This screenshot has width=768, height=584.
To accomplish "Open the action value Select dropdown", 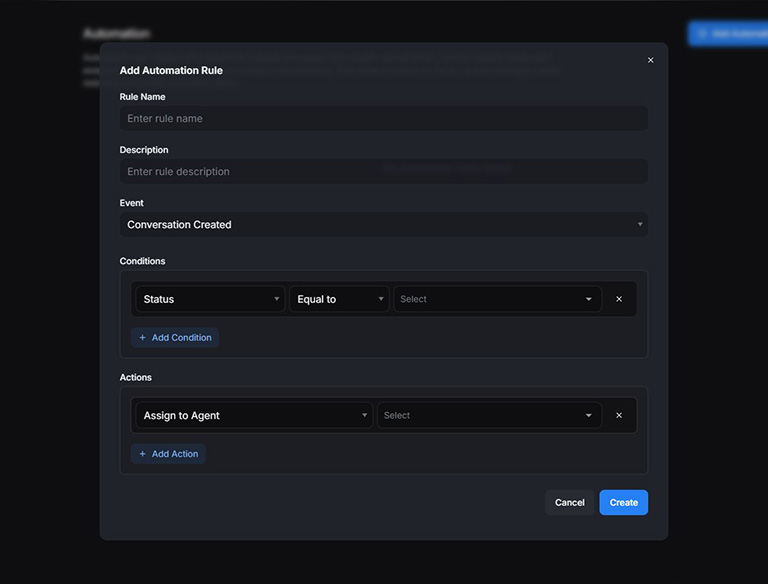I will [488, 415].
